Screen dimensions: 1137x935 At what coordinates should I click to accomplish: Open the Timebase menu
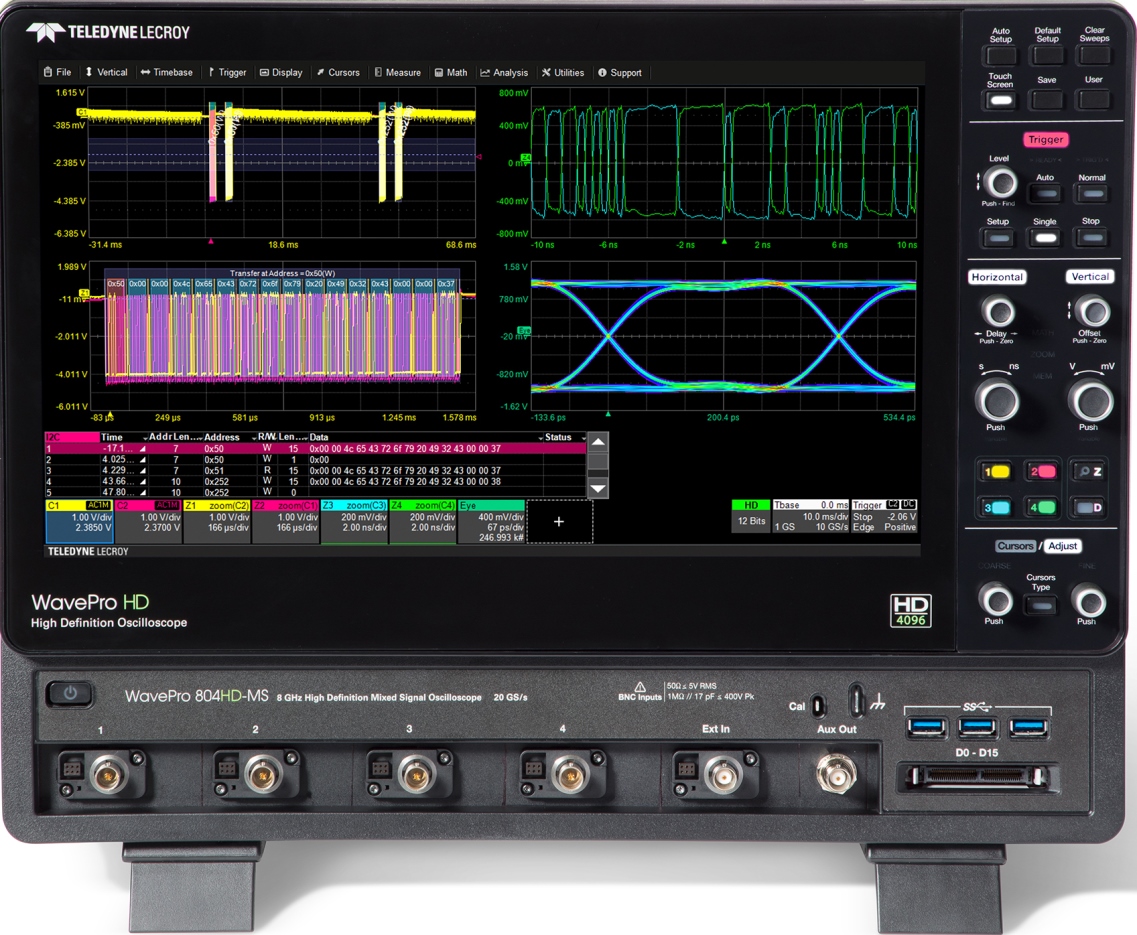coord(167,73)
